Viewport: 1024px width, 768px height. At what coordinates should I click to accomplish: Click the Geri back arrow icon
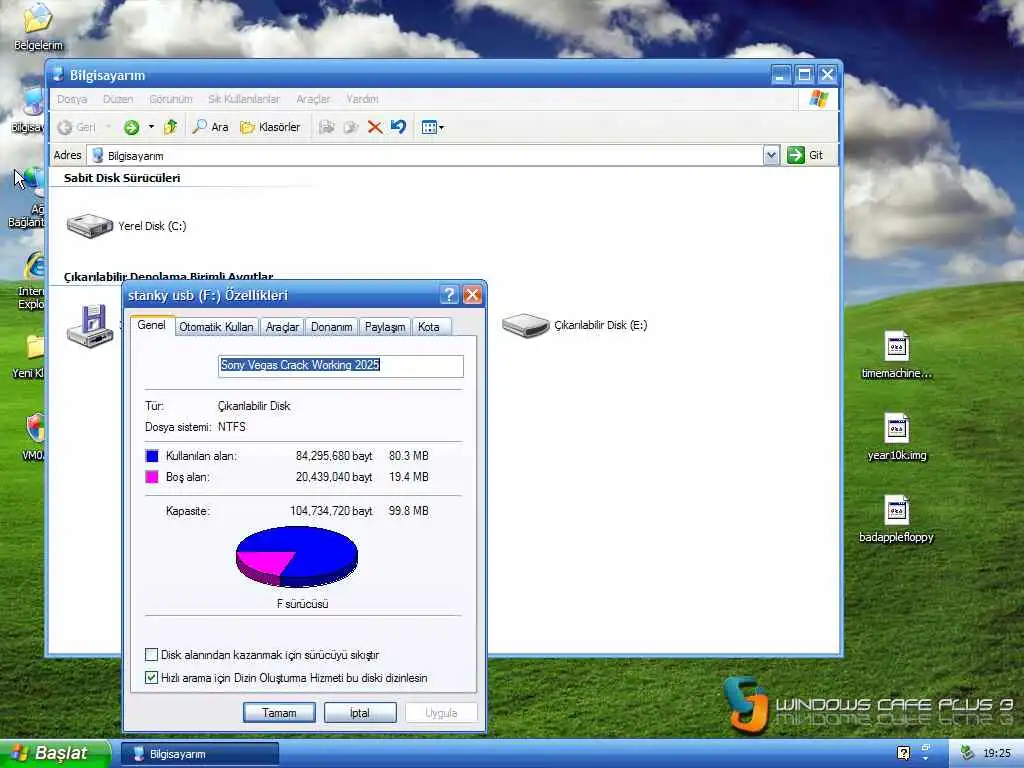click(65, 127)
